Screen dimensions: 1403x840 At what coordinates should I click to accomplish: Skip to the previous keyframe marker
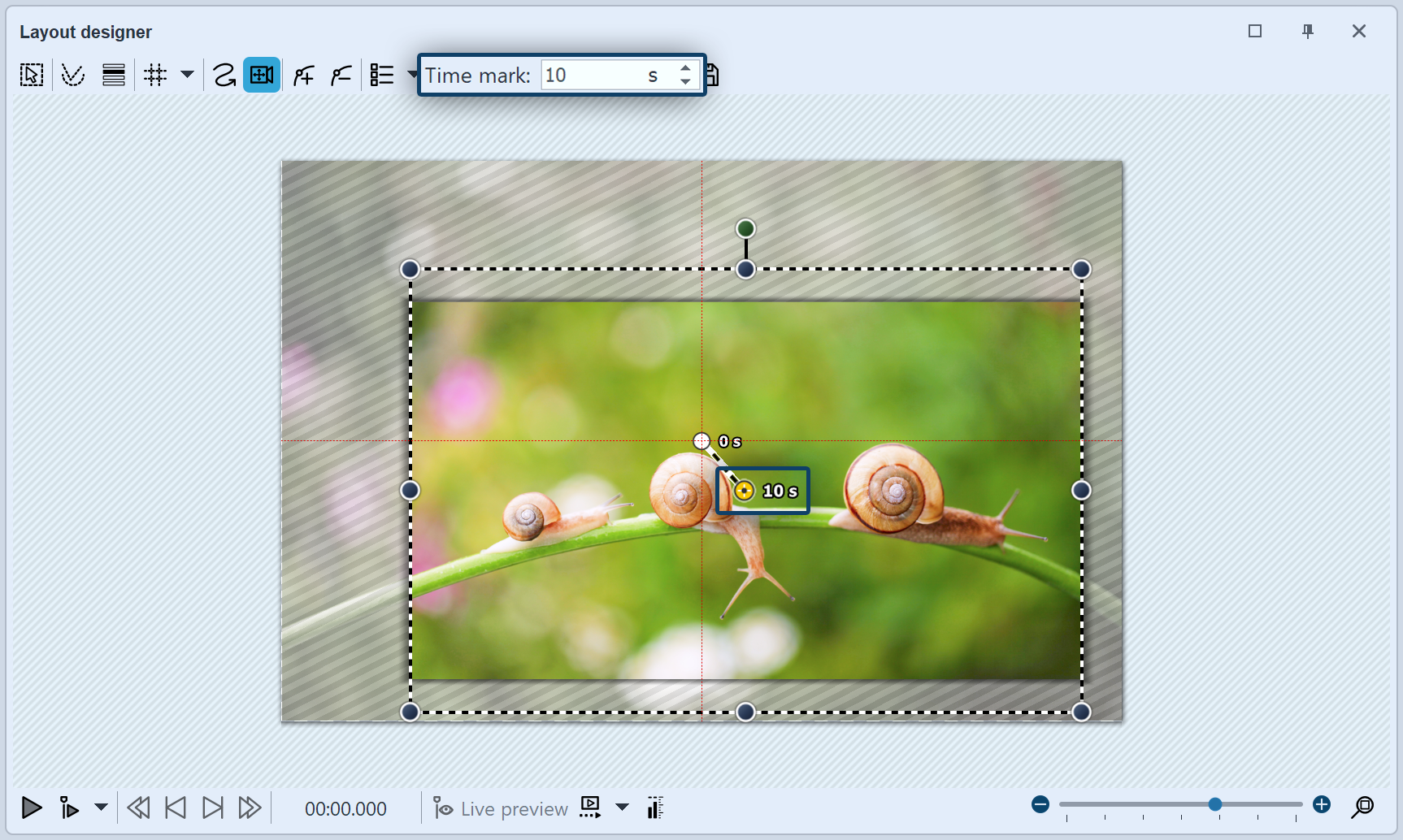(175, 808)
